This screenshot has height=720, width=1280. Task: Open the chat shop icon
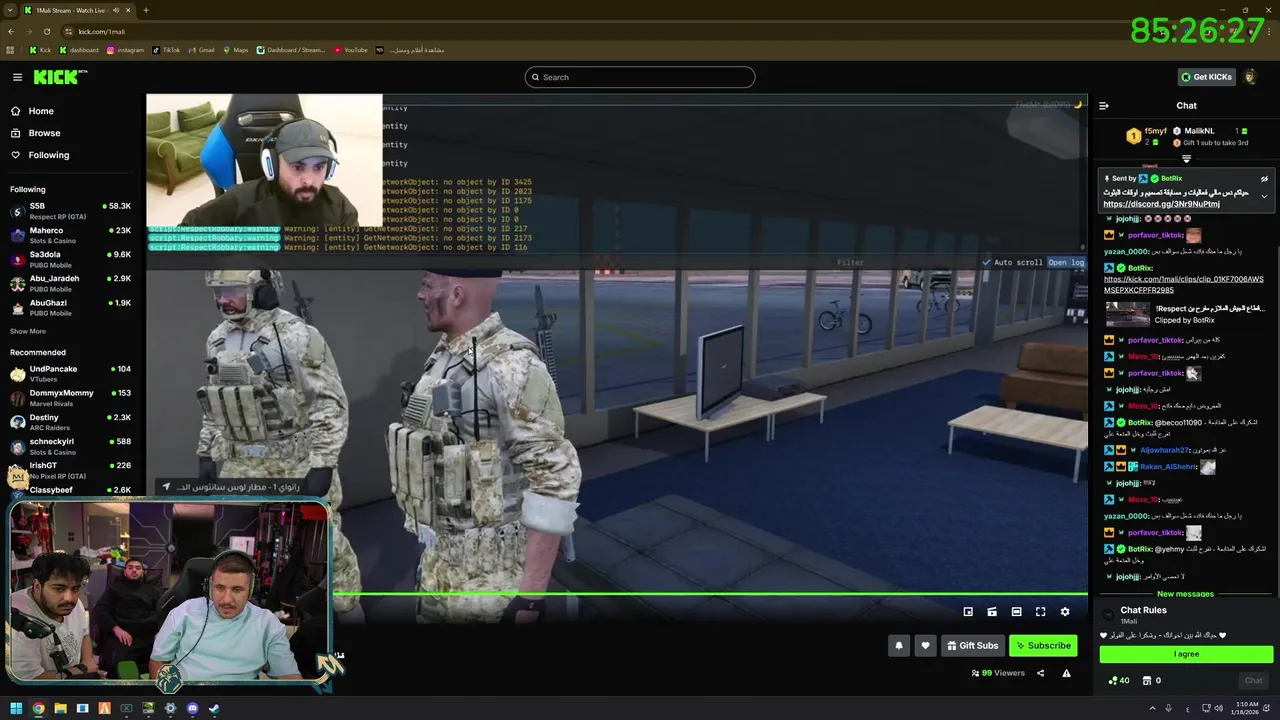click(x=1147, y=681)
